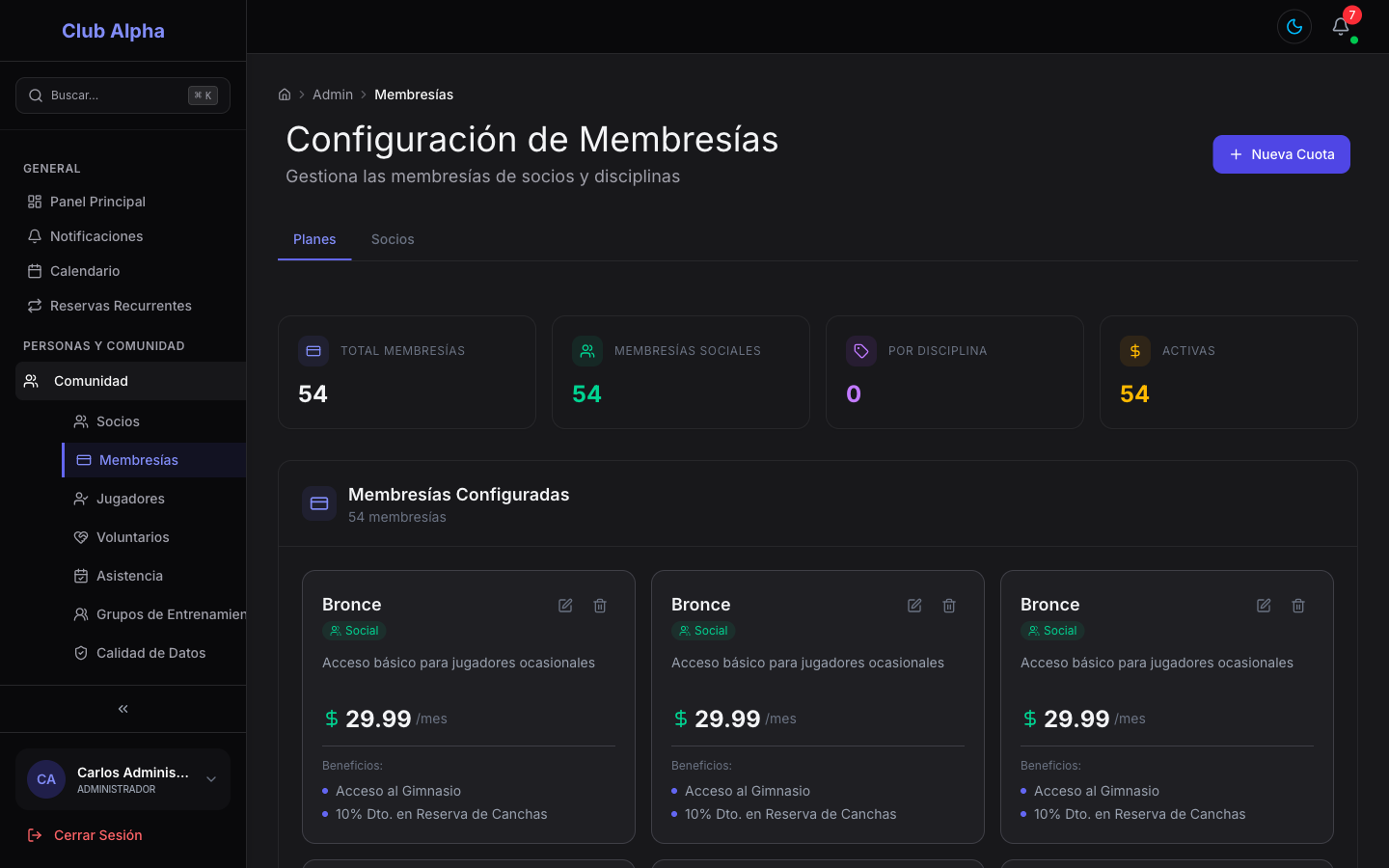Click the magnifier icon in search box

(x=36, y=95)
